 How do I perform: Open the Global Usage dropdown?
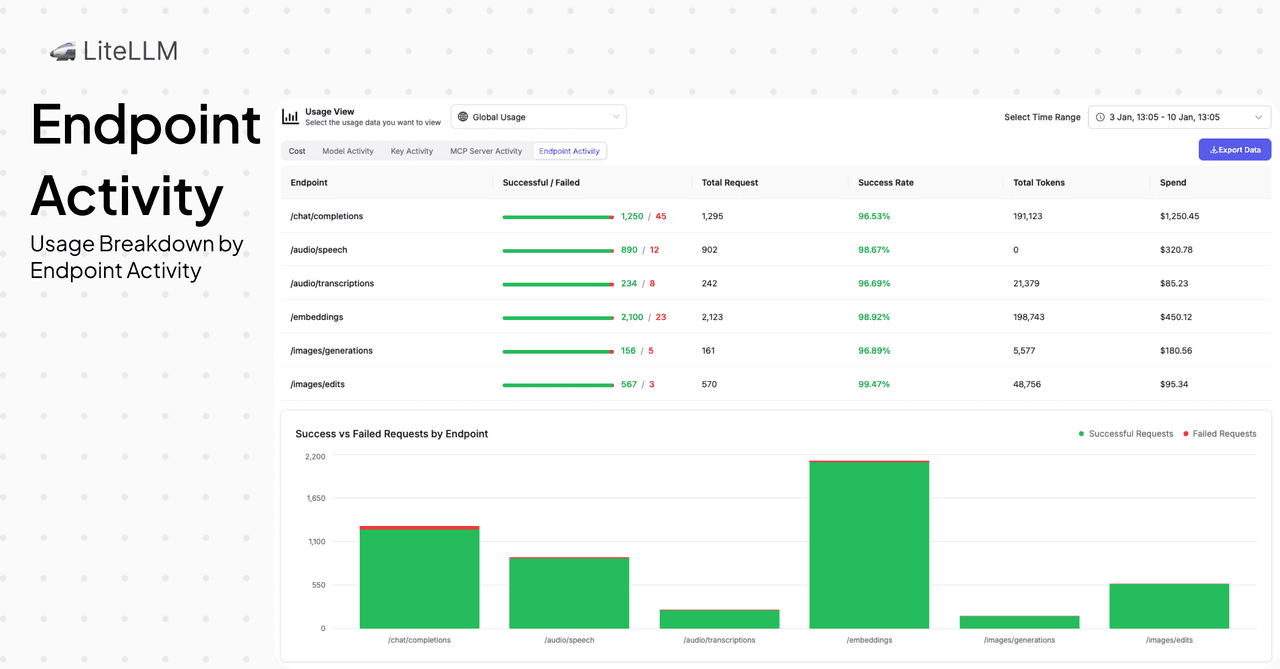538,117
